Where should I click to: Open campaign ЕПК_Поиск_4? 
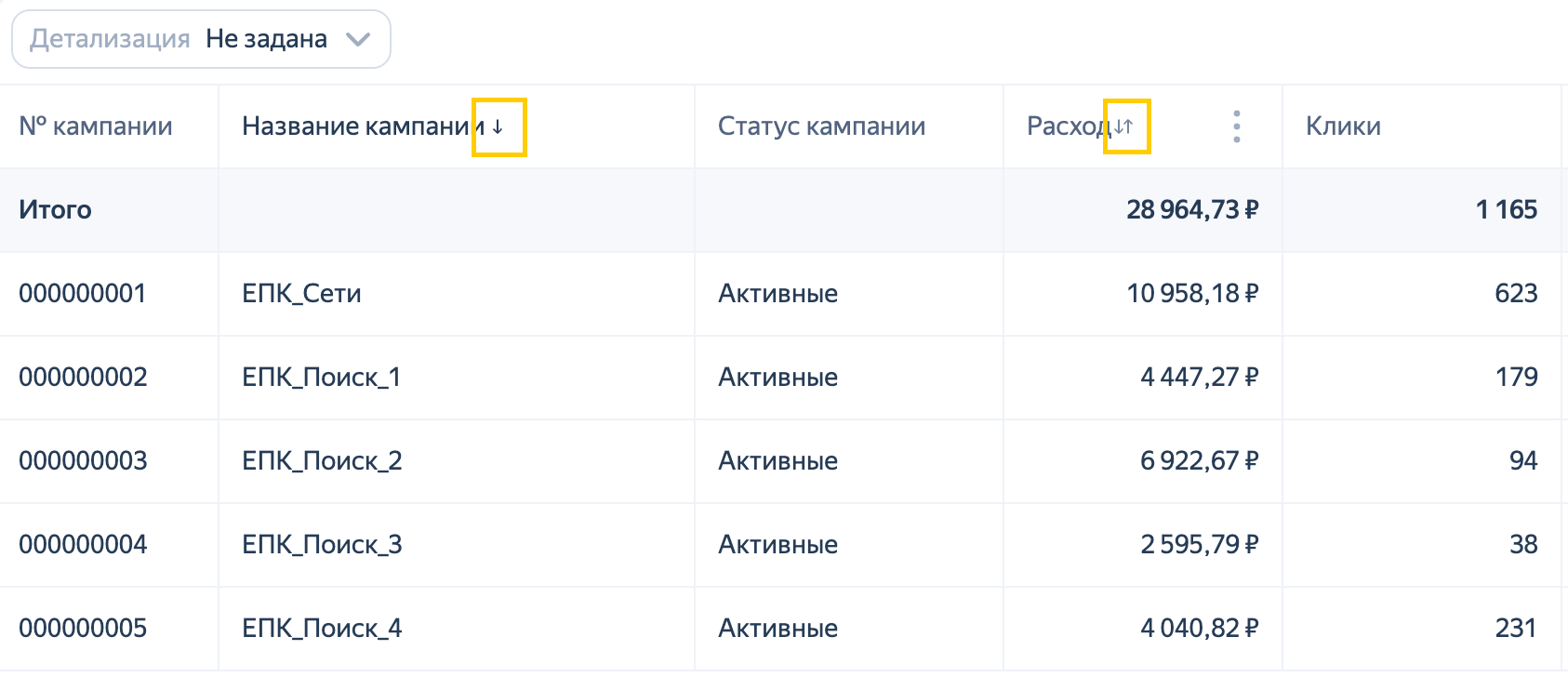click(322, 629)
